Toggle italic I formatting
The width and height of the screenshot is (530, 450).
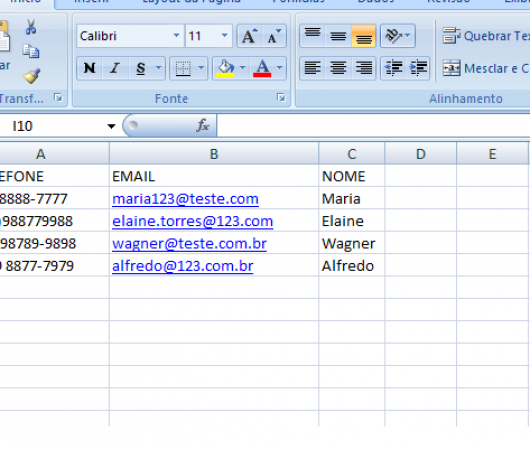[115, 68]
